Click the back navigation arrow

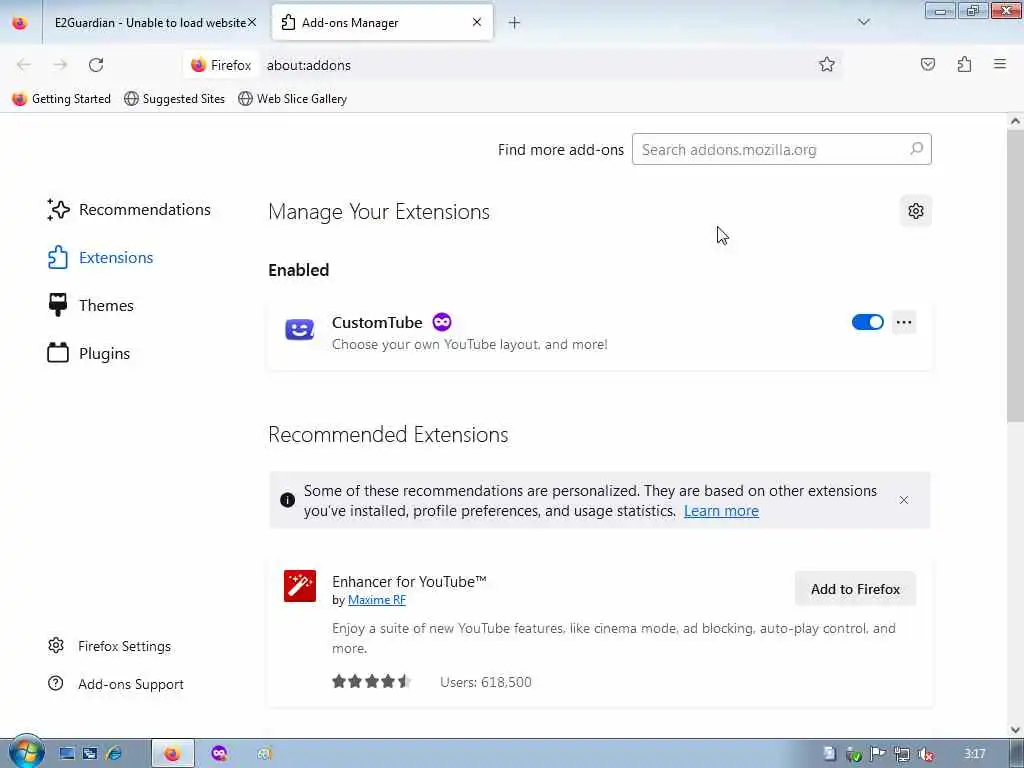[24, 65]
